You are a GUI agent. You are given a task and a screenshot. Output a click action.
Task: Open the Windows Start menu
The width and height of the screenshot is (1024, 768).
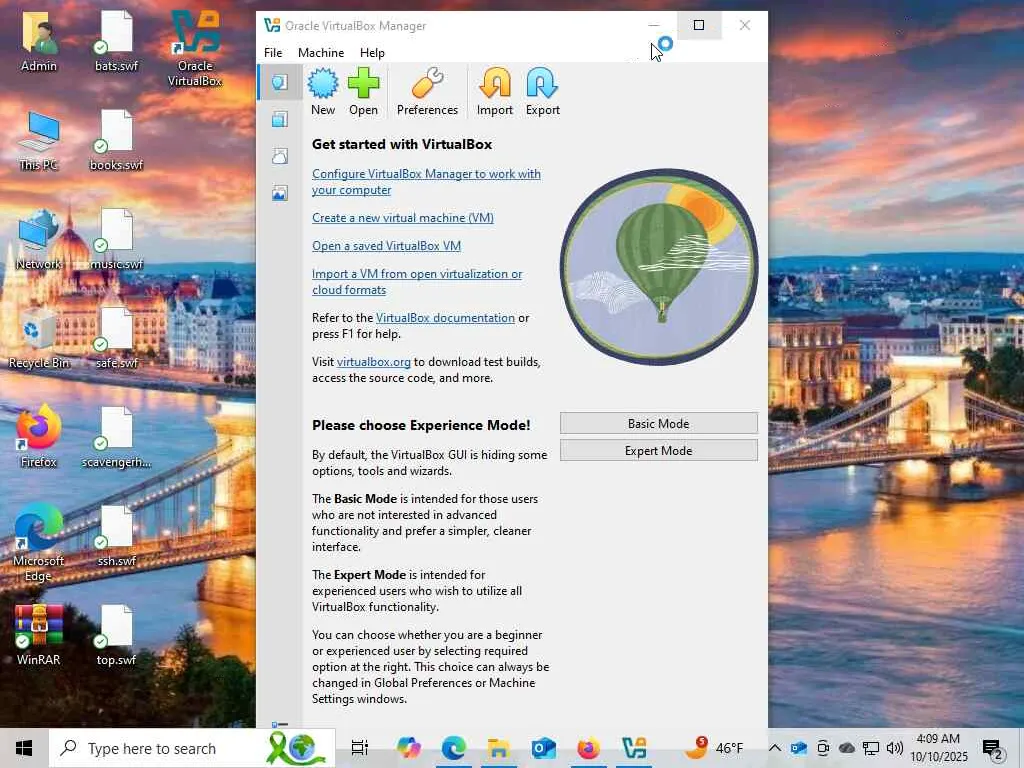tap(24, 748)
